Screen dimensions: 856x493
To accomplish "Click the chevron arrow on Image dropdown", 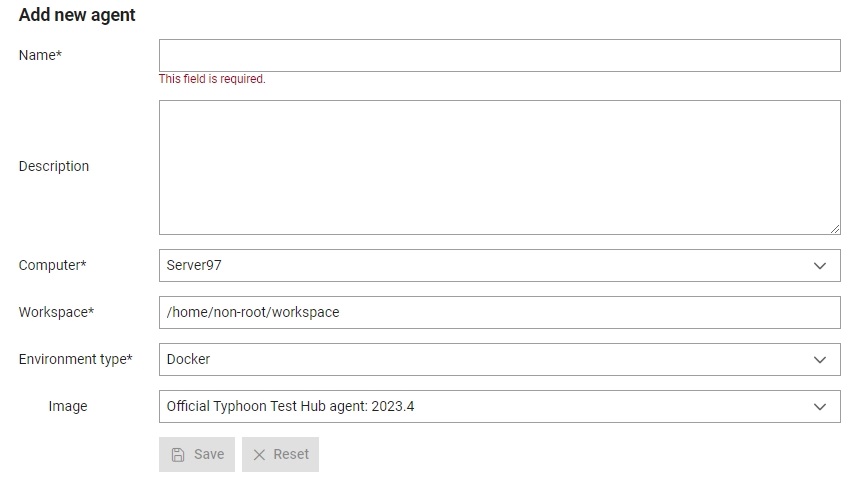I will click(x=819, y=407).
